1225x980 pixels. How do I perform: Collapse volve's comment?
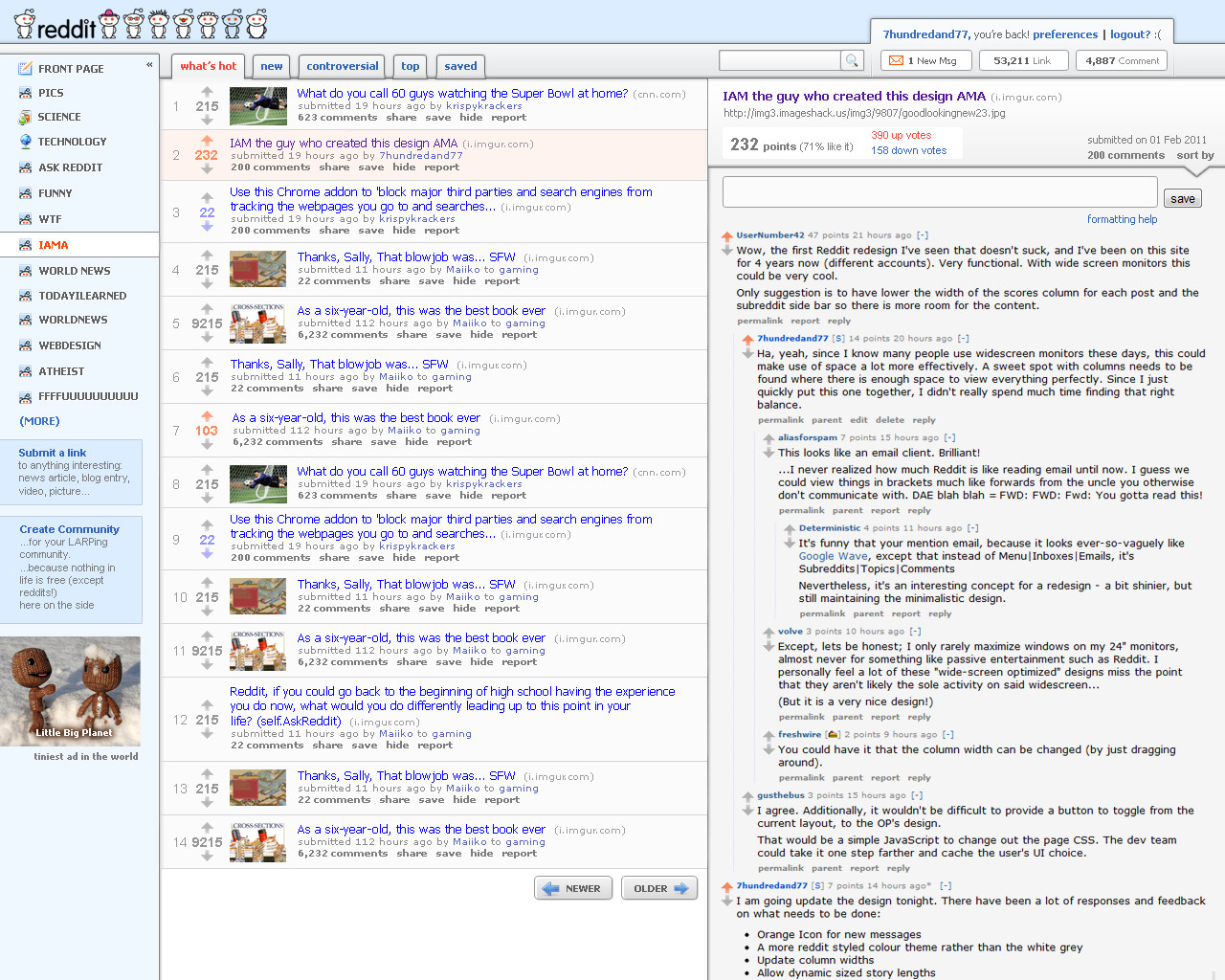[x=915, y=632]
